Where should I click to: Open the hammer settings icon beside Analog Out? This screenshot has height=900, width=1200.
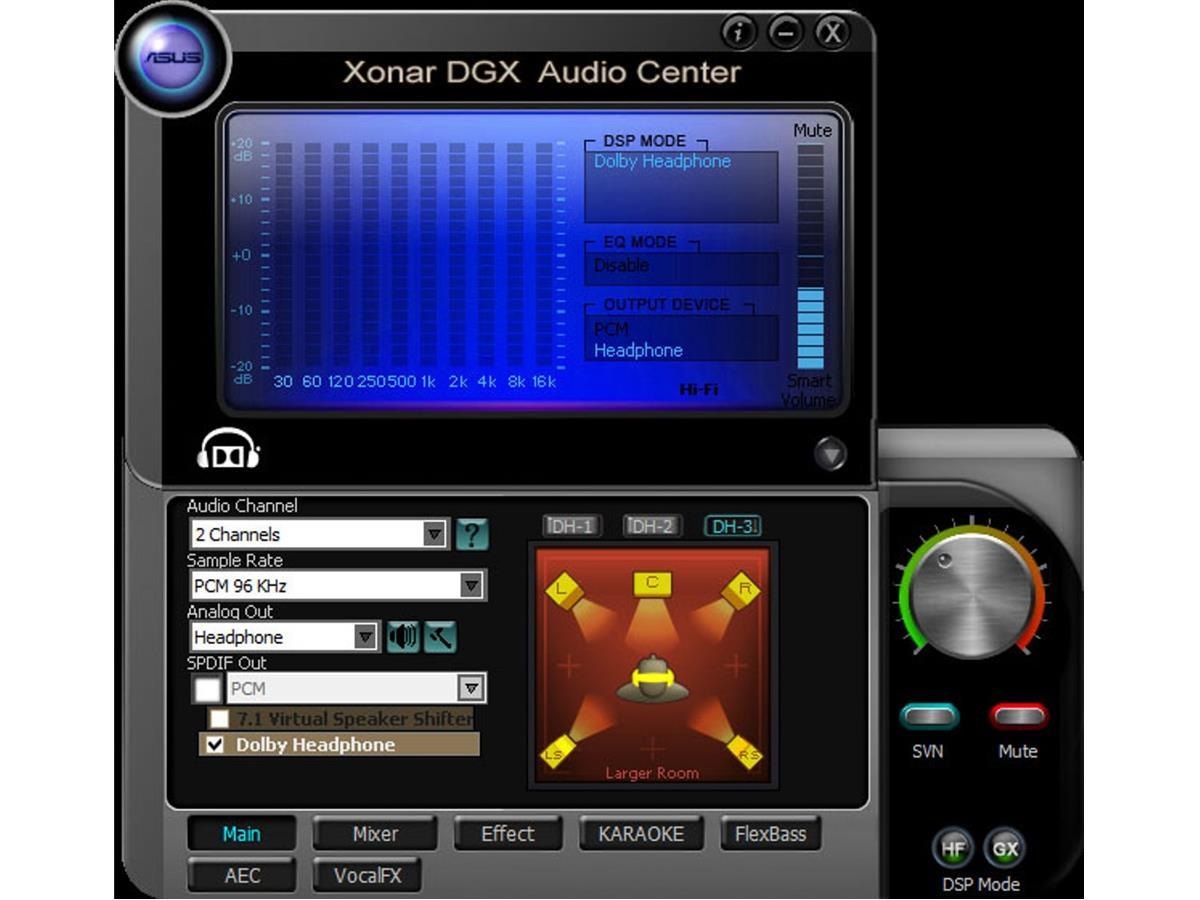tap(440, 637)
